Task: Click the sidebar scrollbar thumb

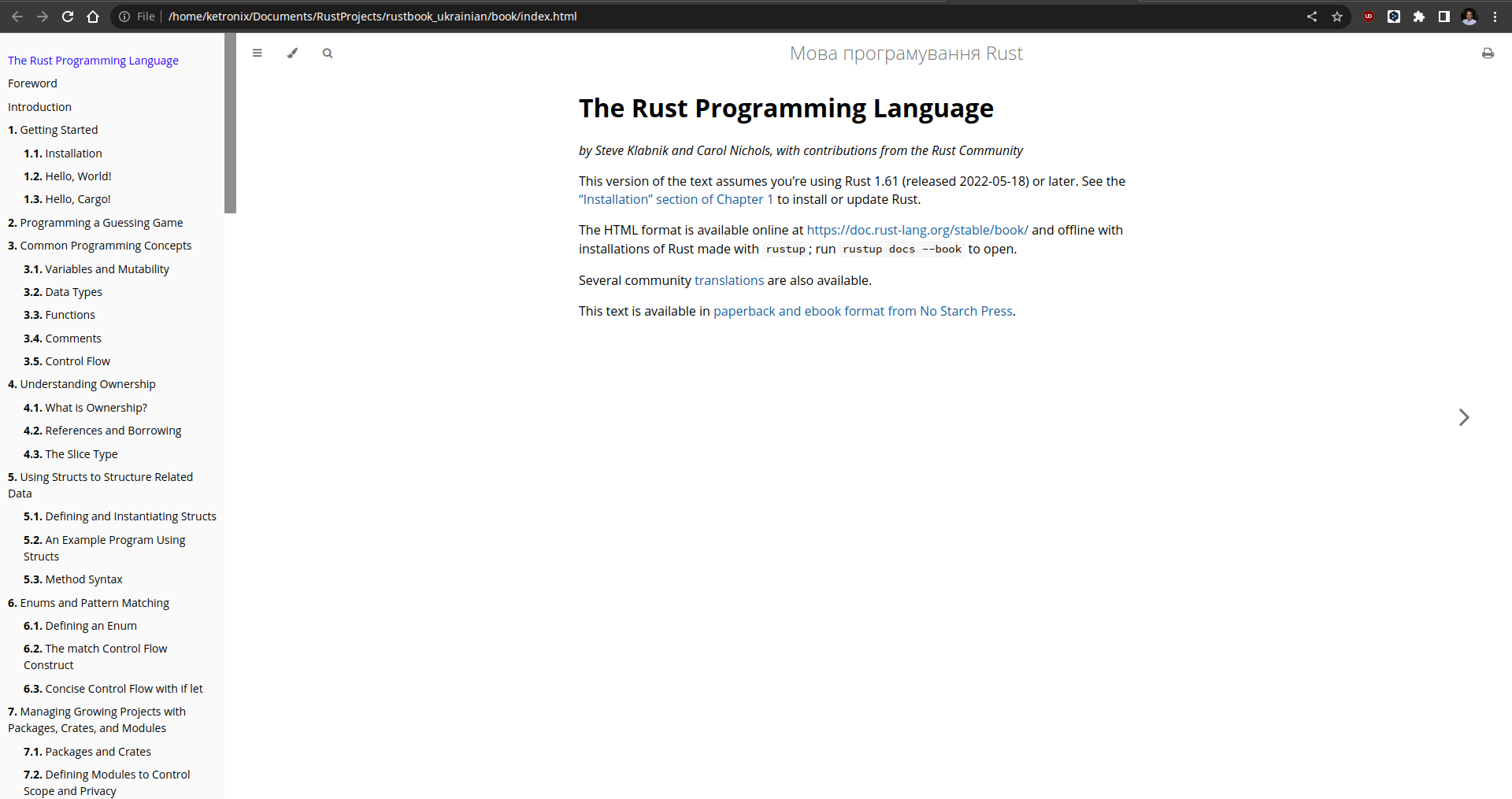Action: point(230,123)
